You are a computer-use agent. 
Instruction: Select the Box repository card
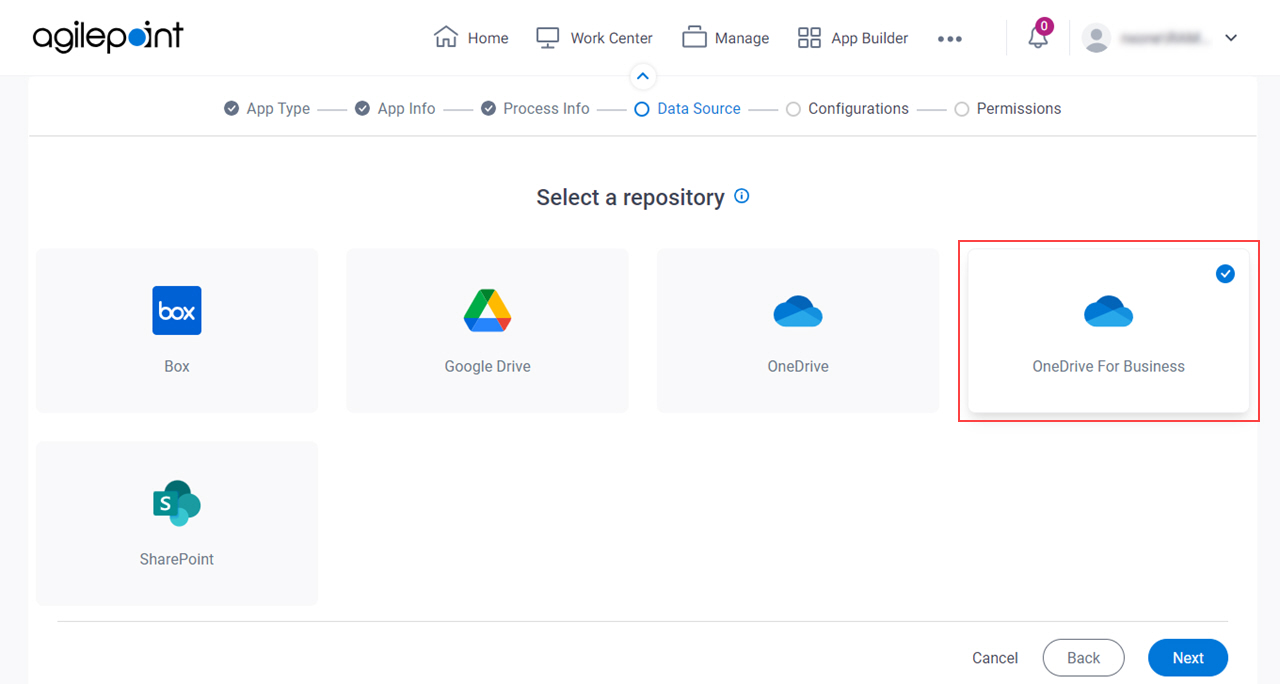(x=177, y=331)
